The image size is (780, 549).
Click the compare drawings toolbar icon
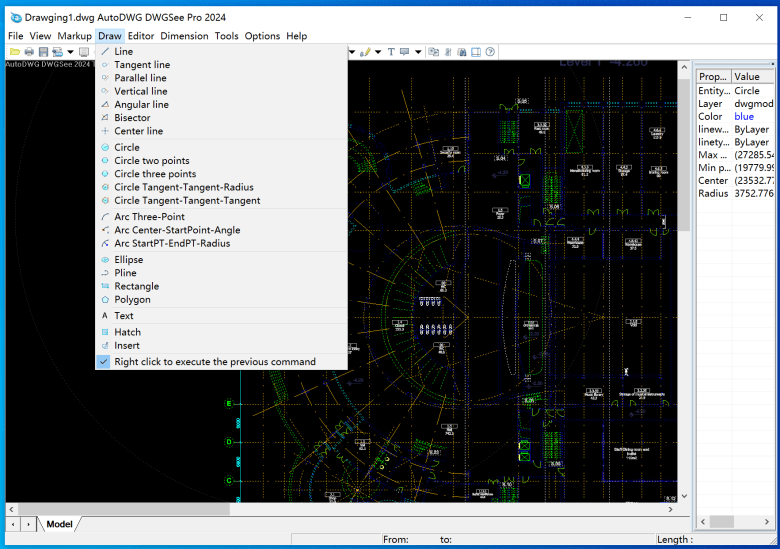tap(434, 52)
